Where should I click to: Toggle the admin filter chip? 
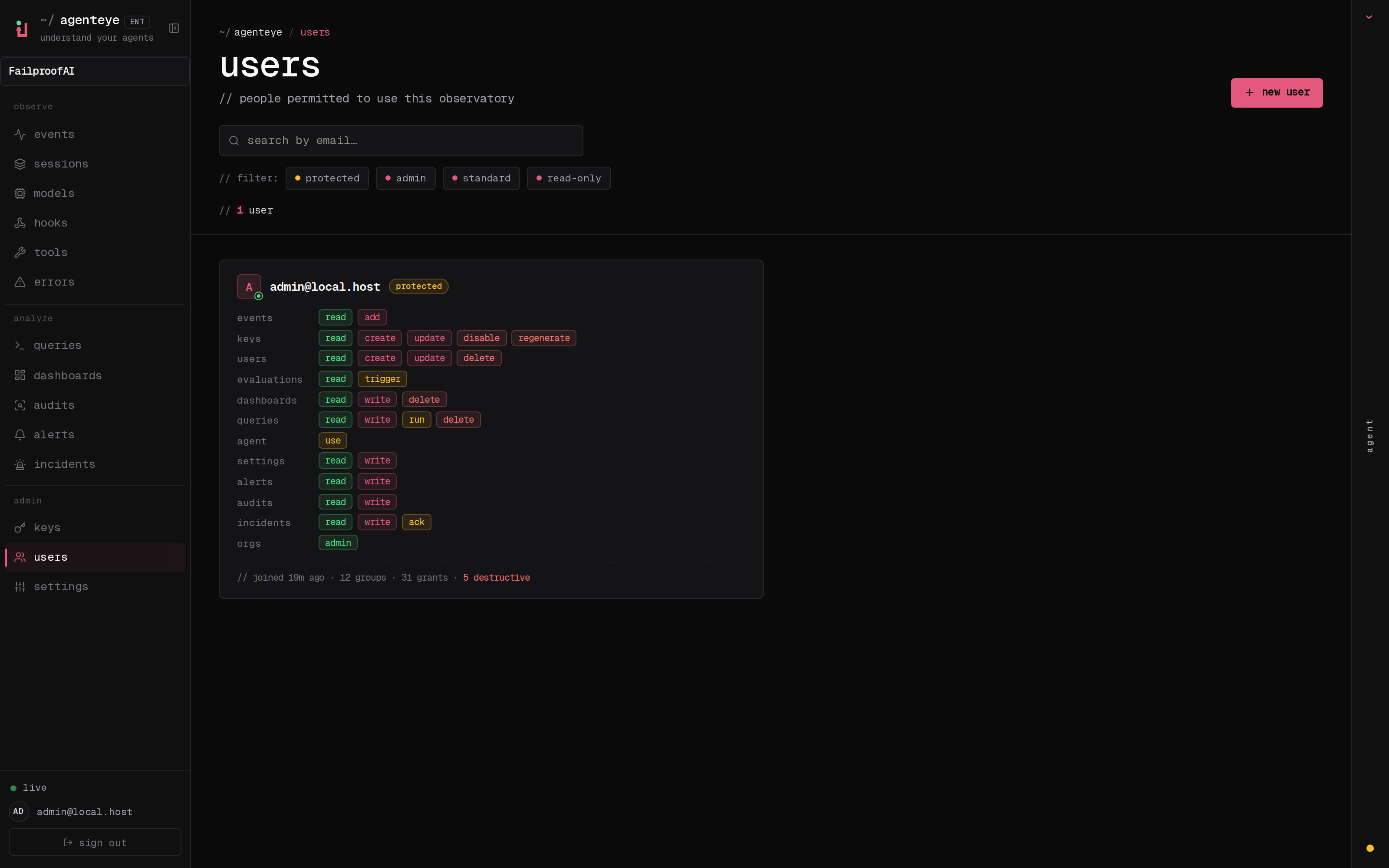tap(406, 178)
